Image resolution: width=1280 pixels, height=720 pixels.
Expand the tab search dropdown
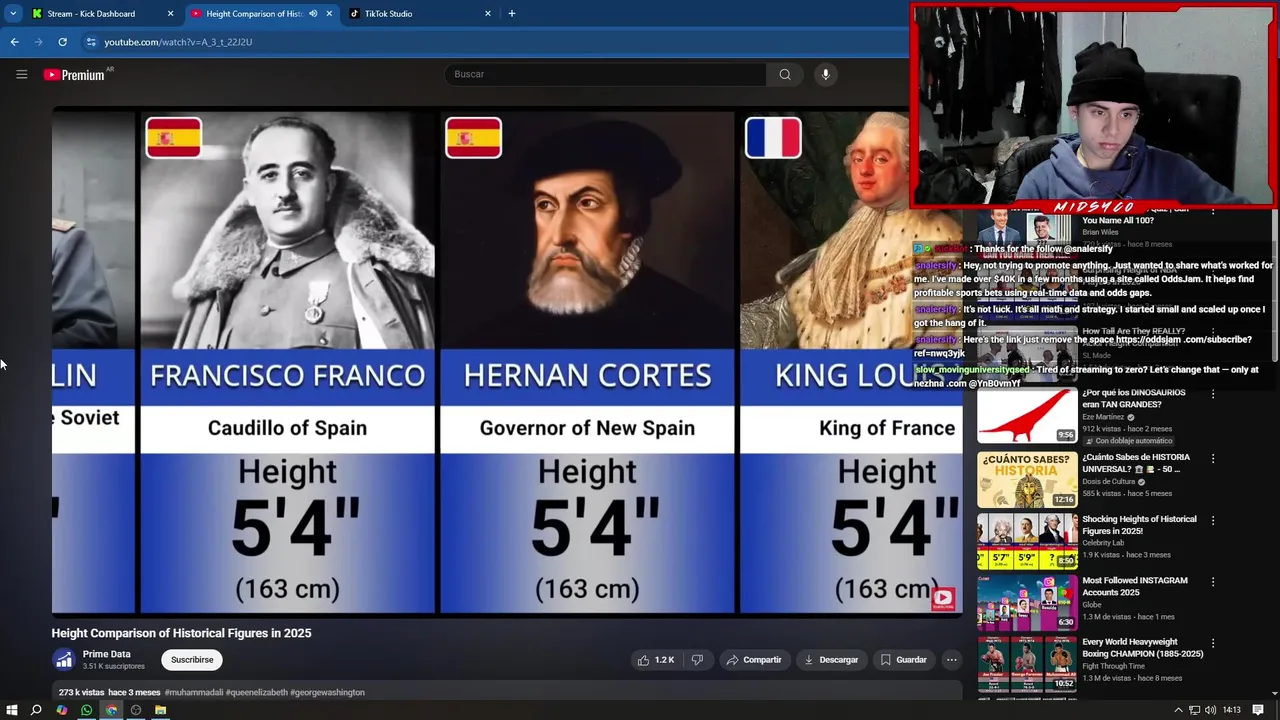click(x=13, y=14)
